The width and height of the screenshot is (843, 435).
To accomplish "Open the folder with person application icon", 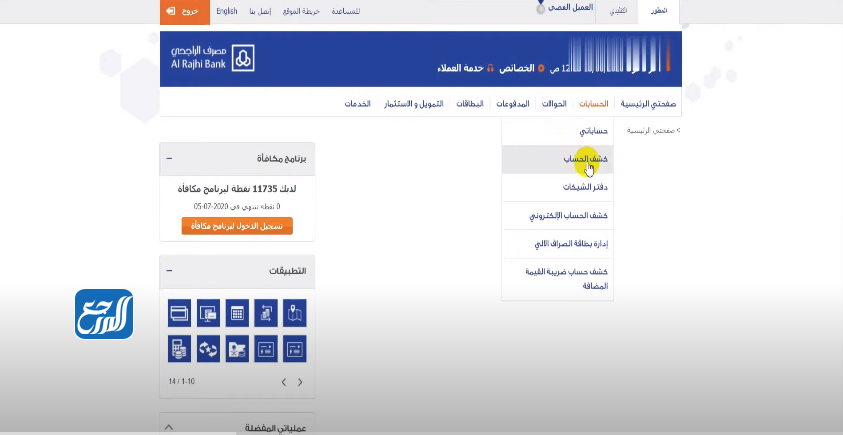I will (237, 348).
